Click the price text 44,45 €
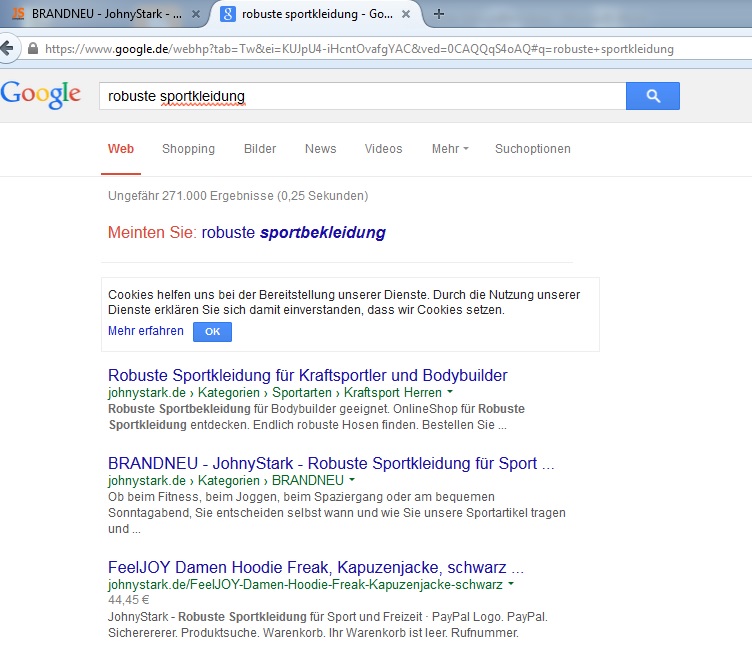The image size is (752, 649). [x=129, y=600]
